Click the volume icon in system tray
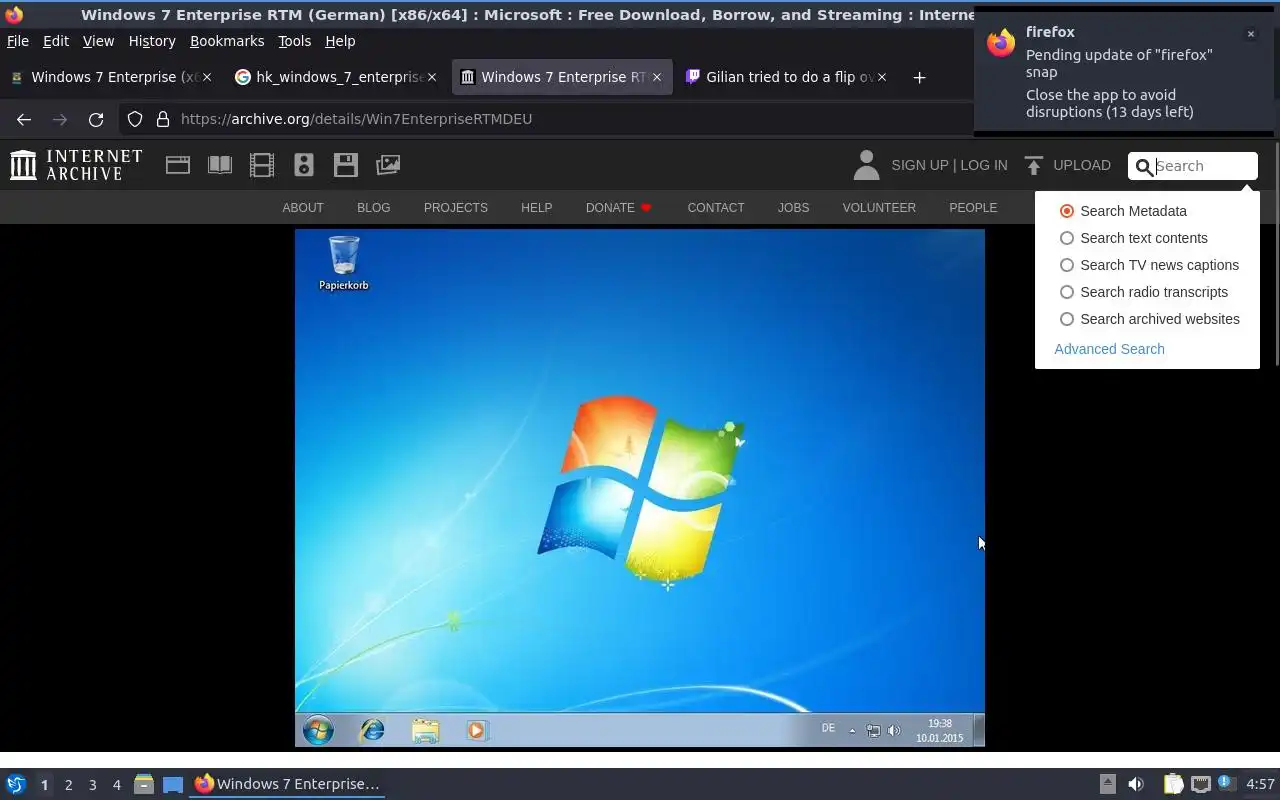 pos(1135,784)
